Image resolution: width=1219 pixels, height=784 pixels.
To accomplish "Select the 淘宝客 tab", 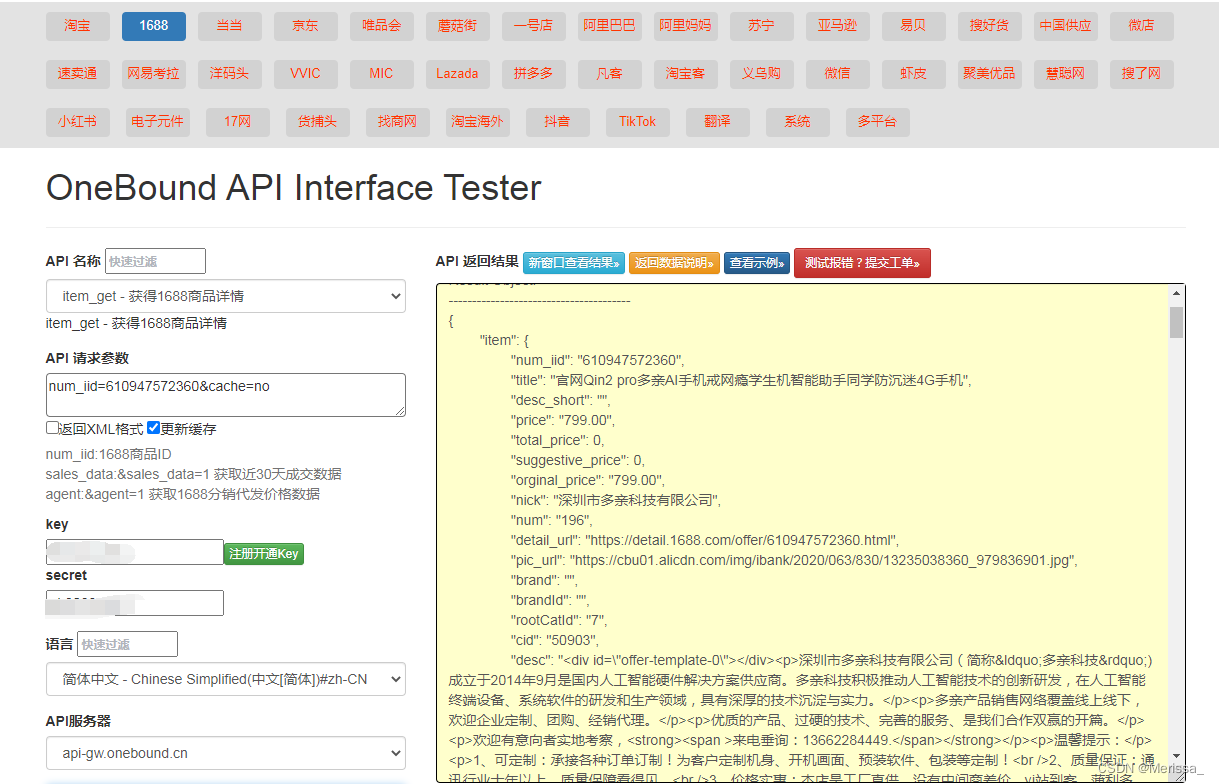I will tap(685, 74).
